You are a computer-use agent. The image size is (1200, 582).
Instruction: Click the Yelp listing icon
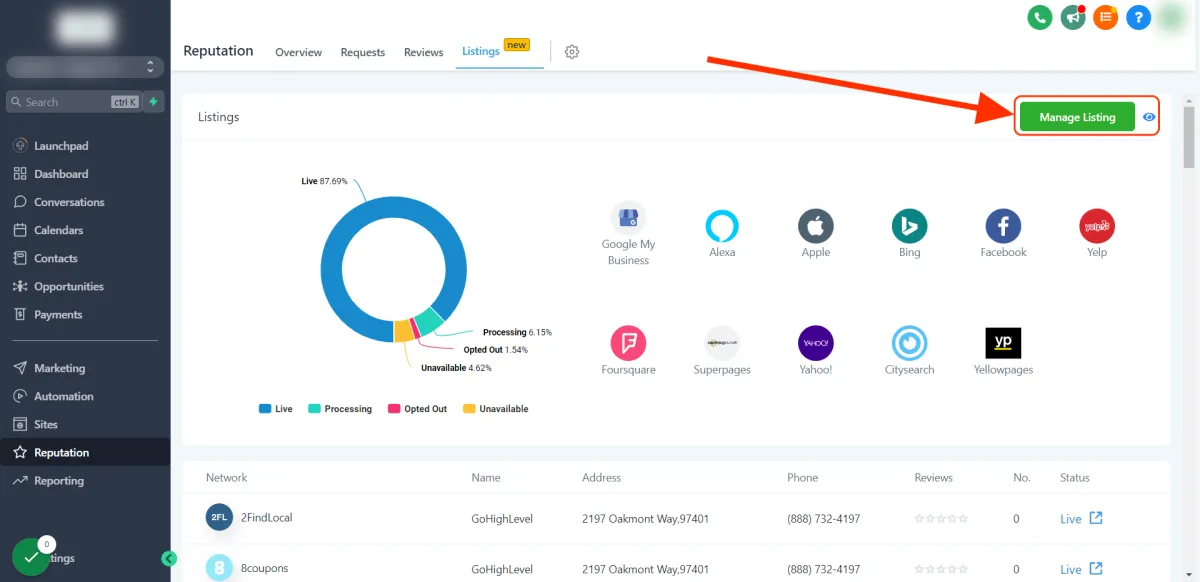click(1097, 226)
